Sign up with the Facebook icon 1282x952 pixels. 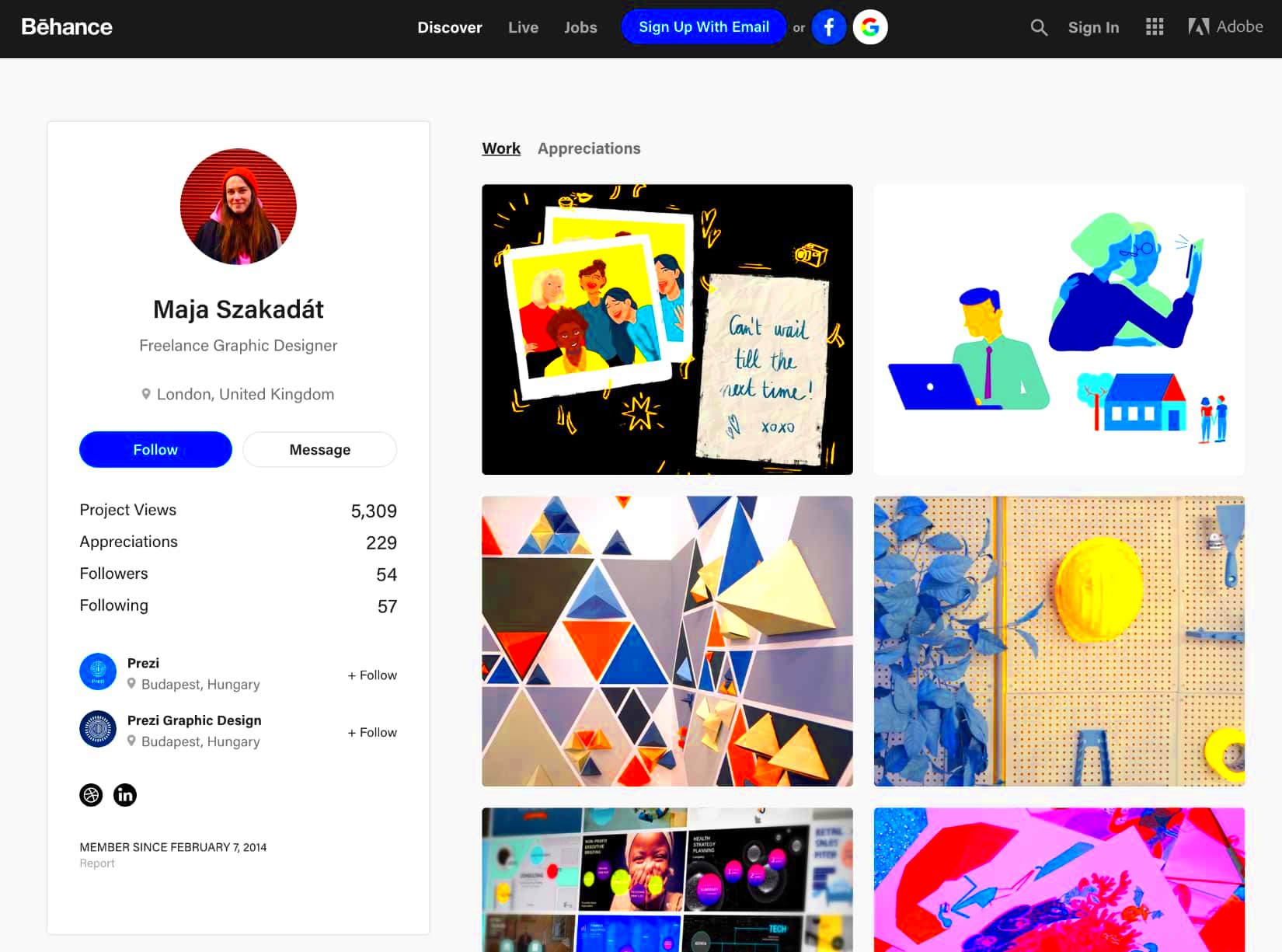pos(829,27)
